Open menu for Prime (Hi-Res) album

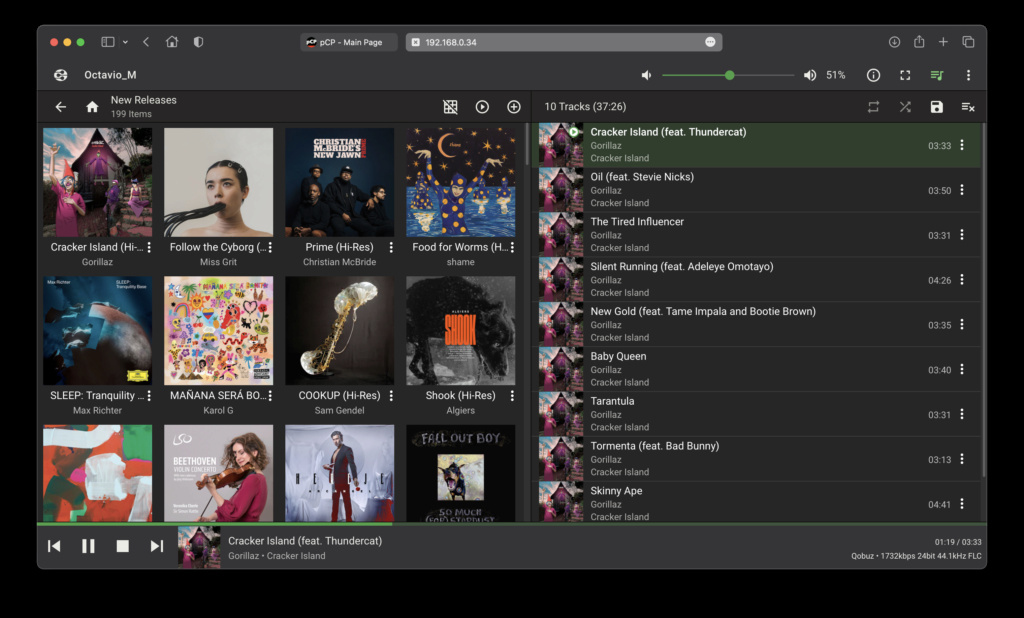click(x=391, y=247)
